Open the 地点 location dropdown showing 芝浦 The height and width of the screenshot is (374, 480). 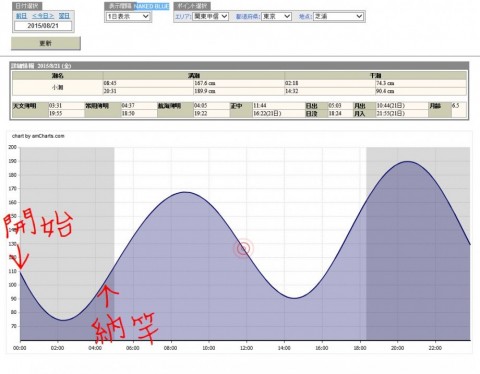point(338,16)
